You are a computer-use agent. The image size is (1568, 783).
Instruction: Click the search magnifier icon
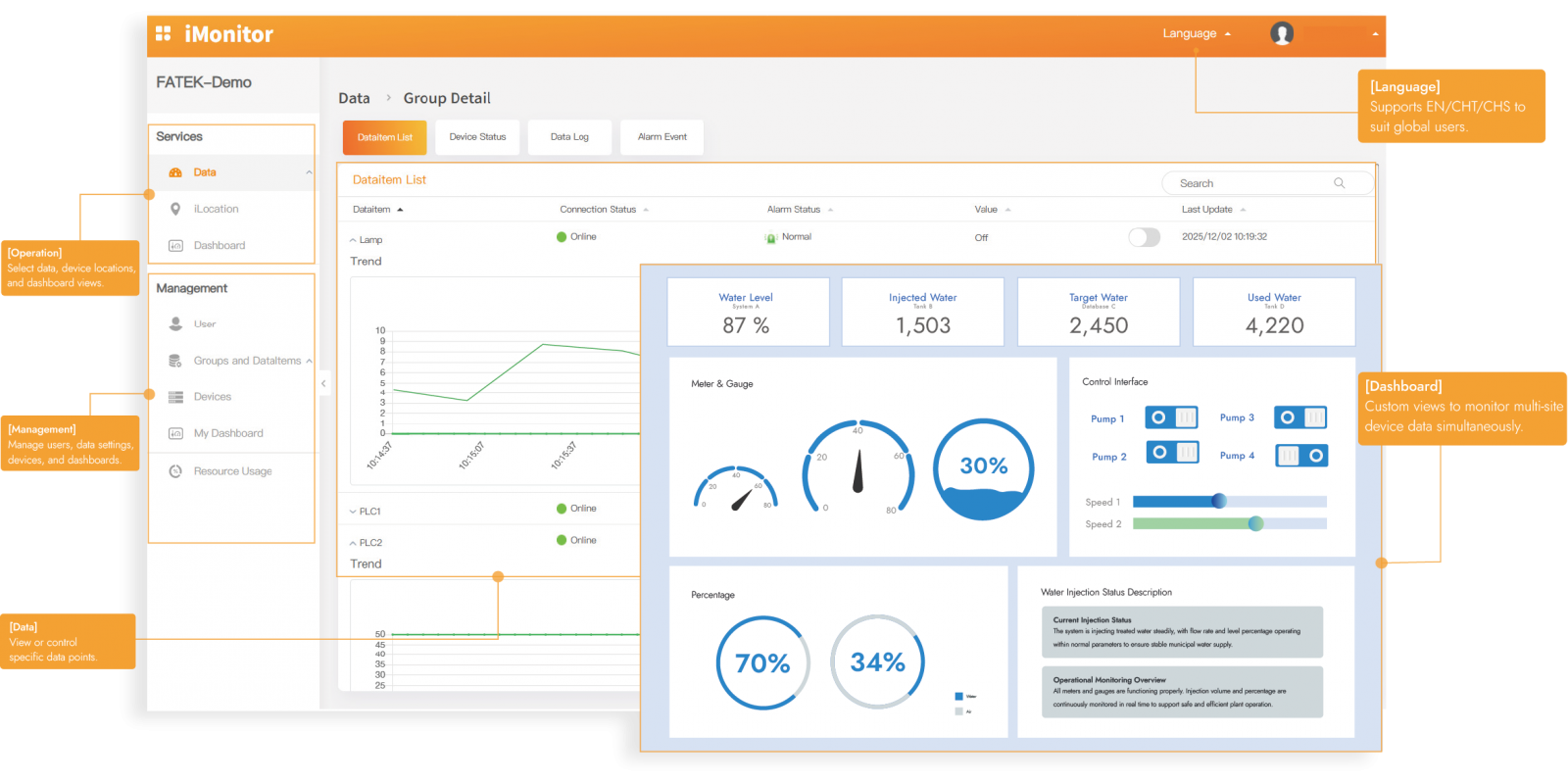pyautogui.click(x=1339, y=183)
